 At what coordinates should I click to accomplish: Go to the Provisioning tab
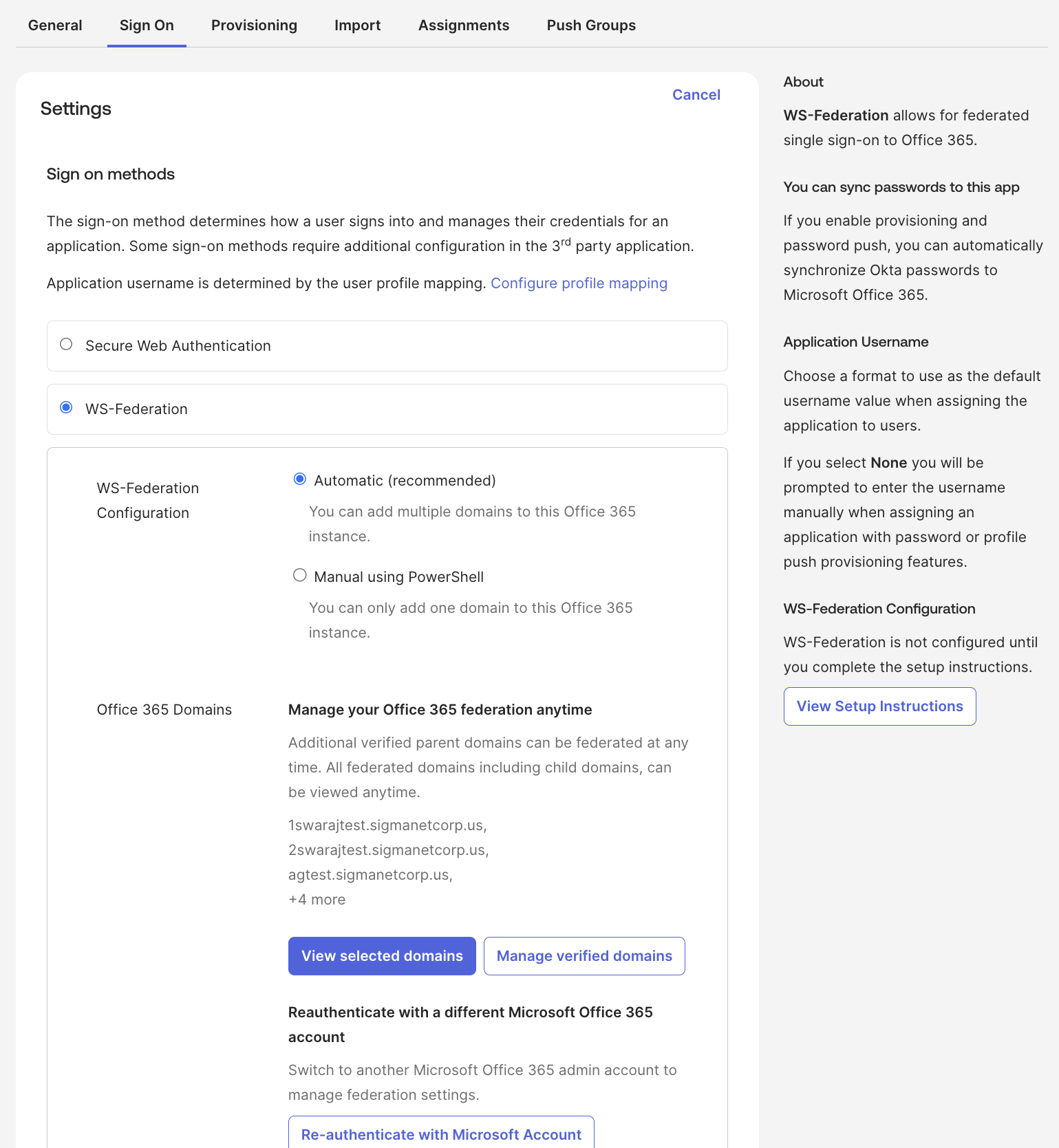254,25
